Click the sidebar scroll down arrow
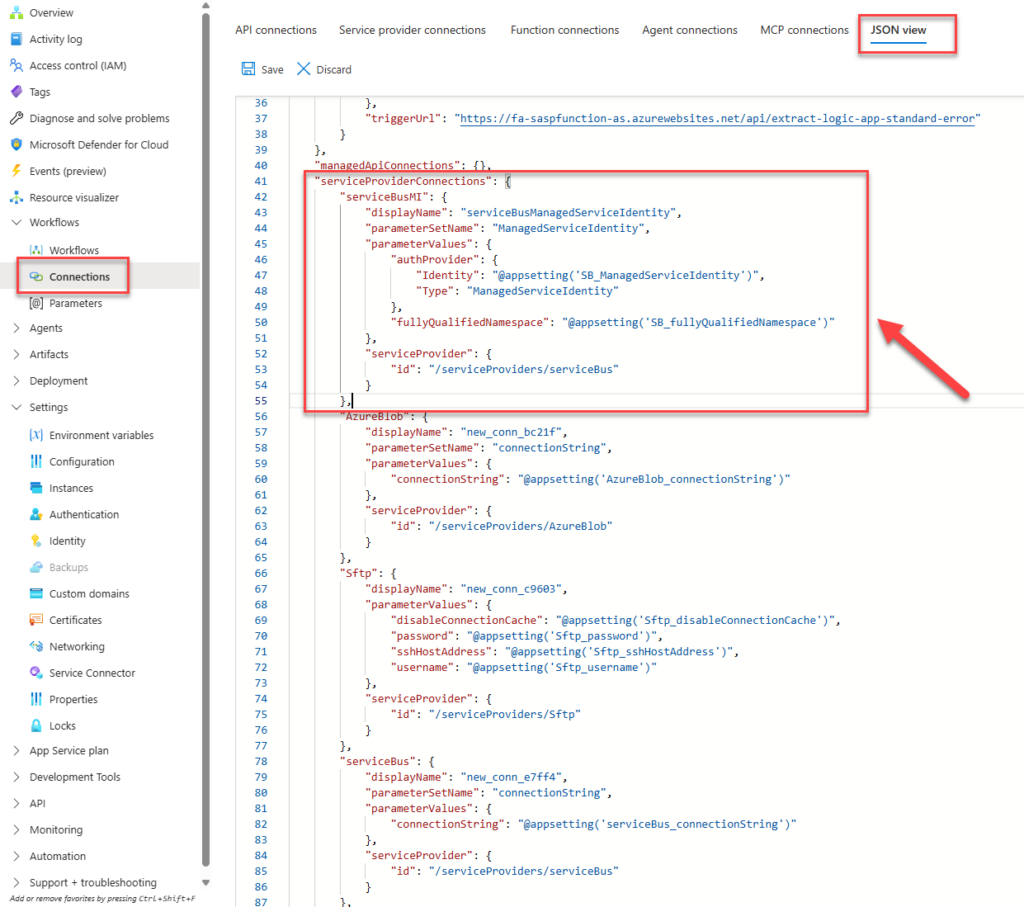The height and width of the screenshot is (907, 1024). [x=206, y=883]
